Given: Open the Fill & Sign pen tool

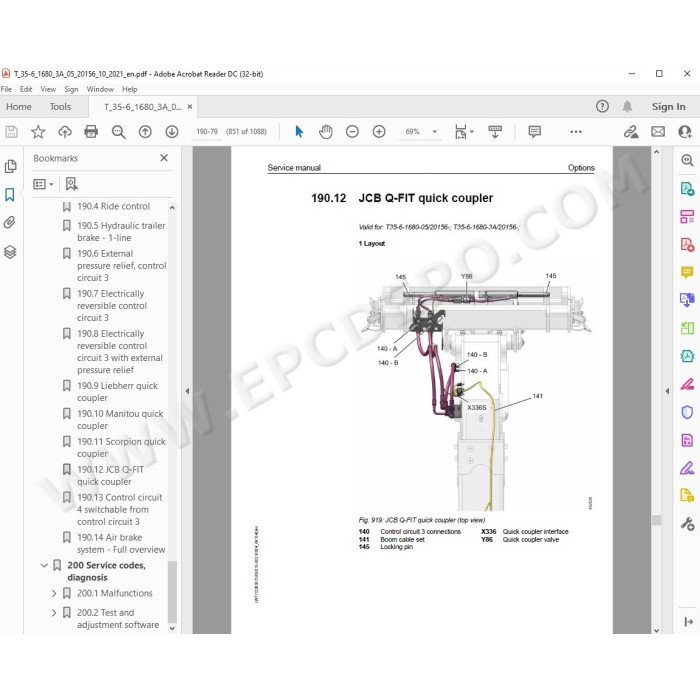Looking at the screenshot, I should click(x=687, y=468).
